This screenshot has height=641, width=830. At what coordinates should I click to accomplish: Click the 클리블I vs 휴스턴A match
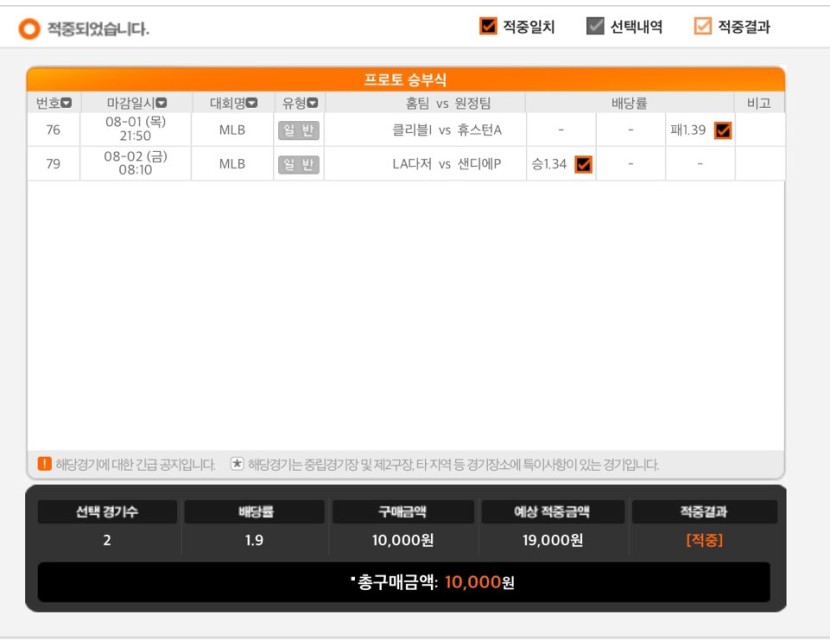click(x=447, y=130)
